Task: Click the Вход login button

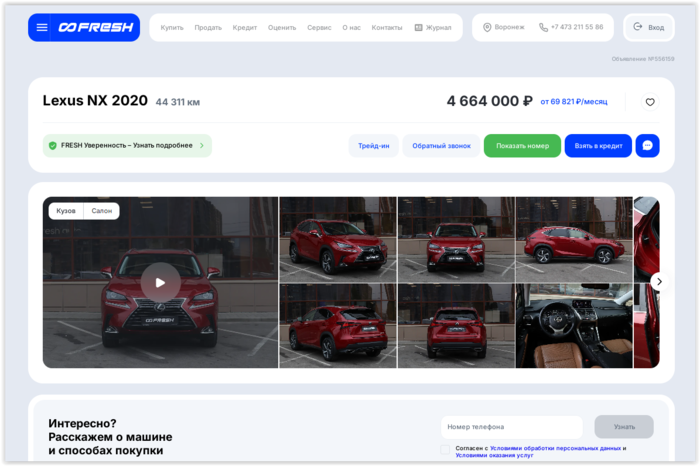Action: pos(649,27)
